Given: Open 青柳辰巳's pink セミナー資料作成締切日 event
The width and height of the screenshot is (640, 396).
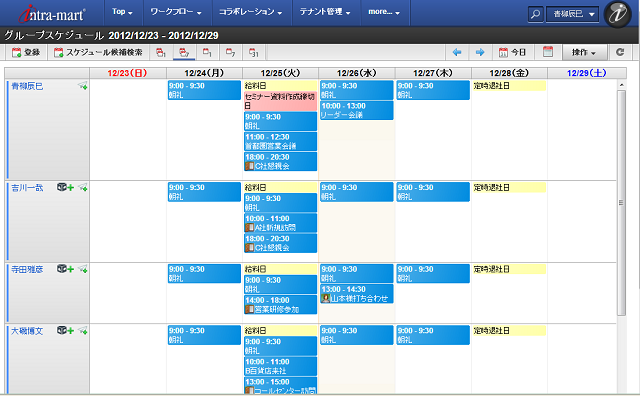Looking at the screenshot, I should pyautogui.click(x=280, y=101).
